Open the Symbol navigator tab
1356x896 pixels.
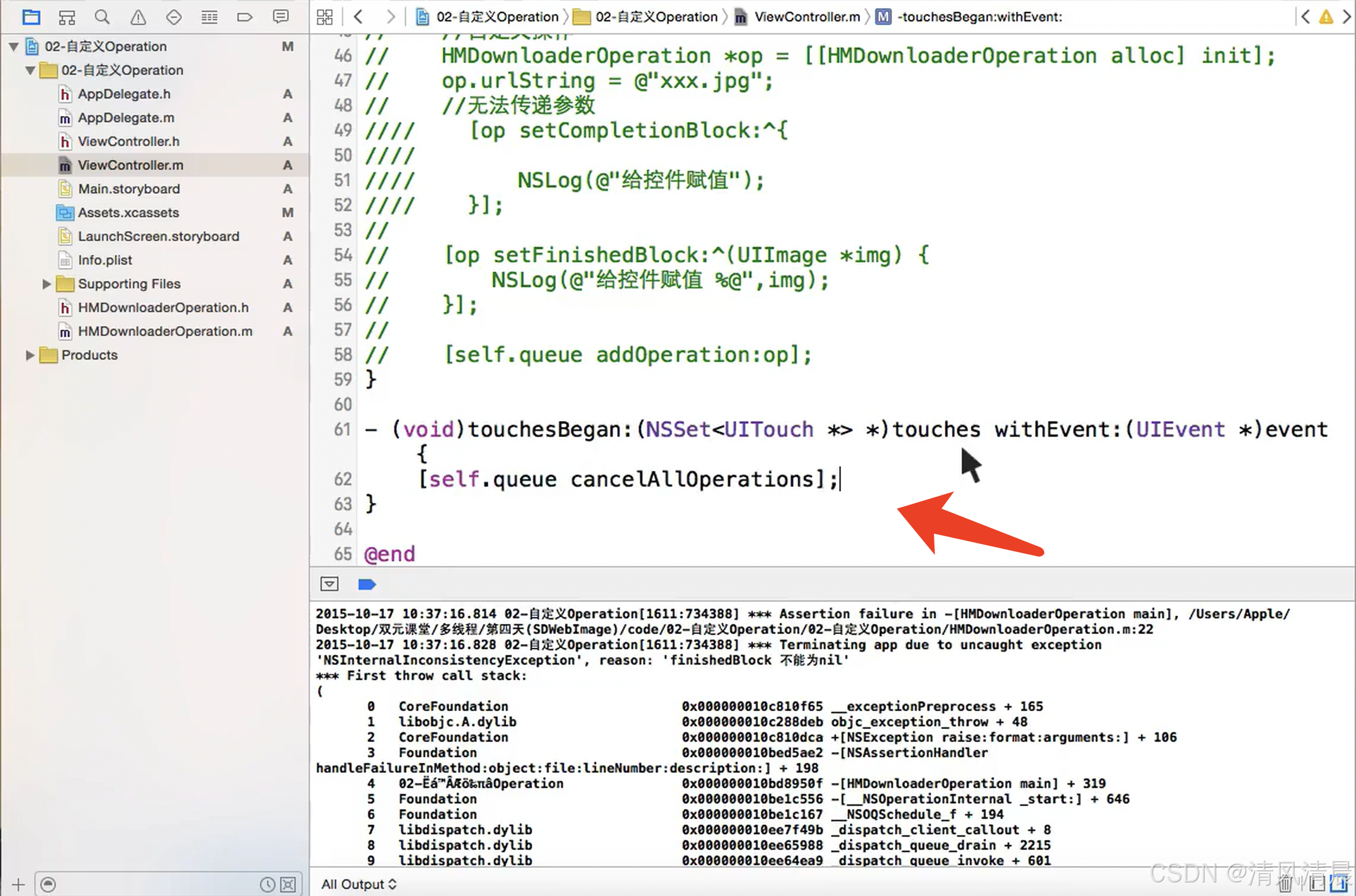coord(66,17)
